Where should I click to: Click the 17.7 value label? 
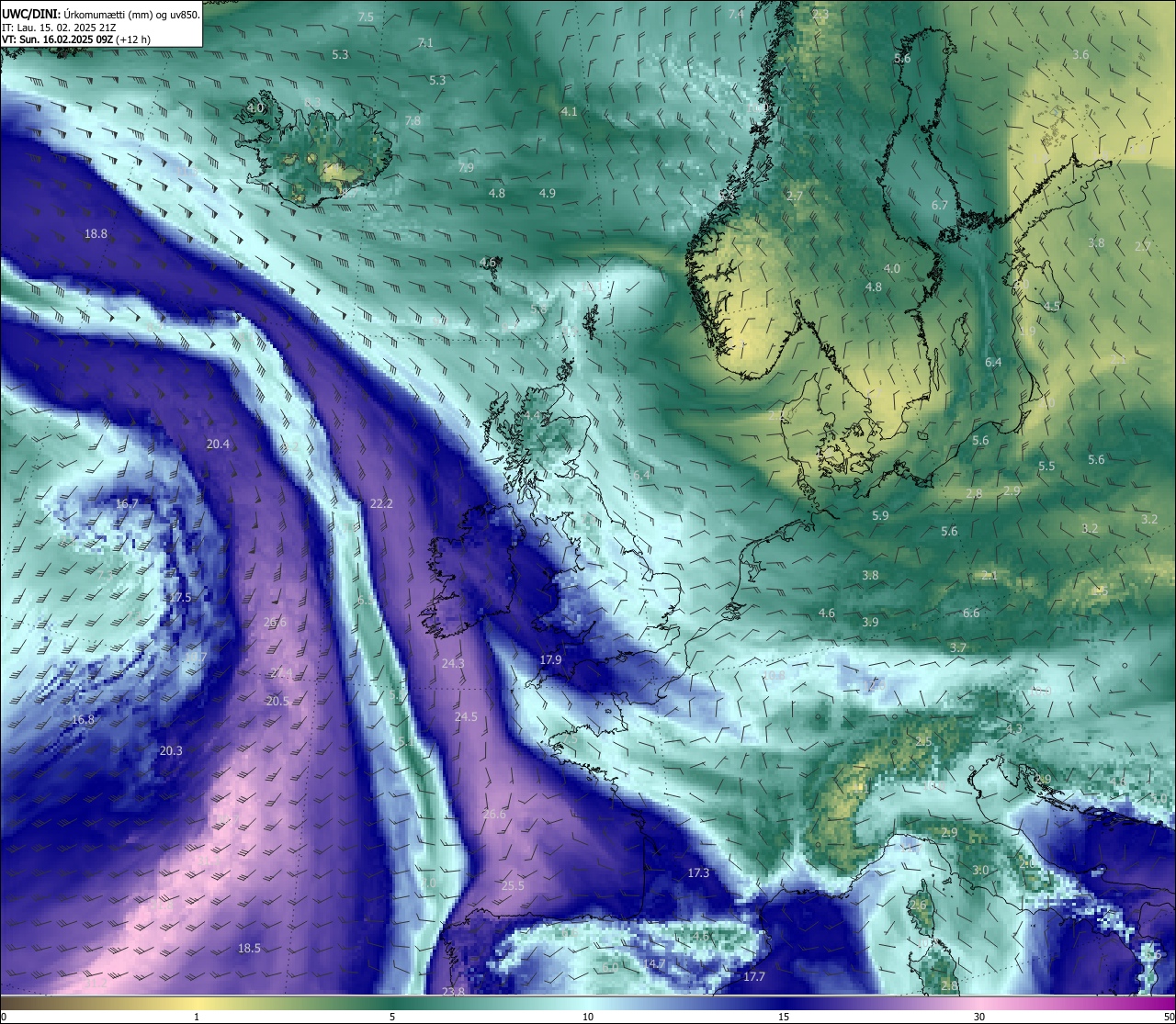pyautogui.click(x=754, y=977)
